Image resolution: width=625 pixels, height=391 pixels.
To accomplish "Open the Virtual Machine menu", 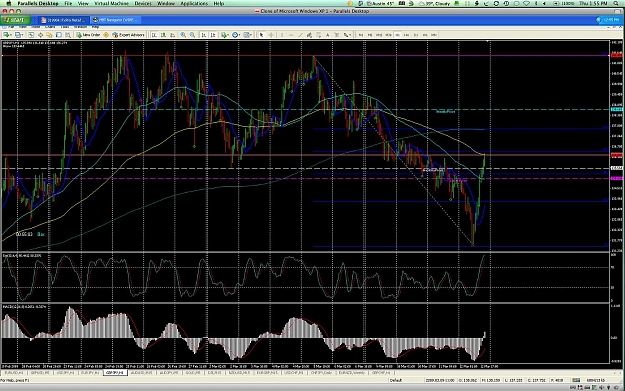I will coord(111,3).
